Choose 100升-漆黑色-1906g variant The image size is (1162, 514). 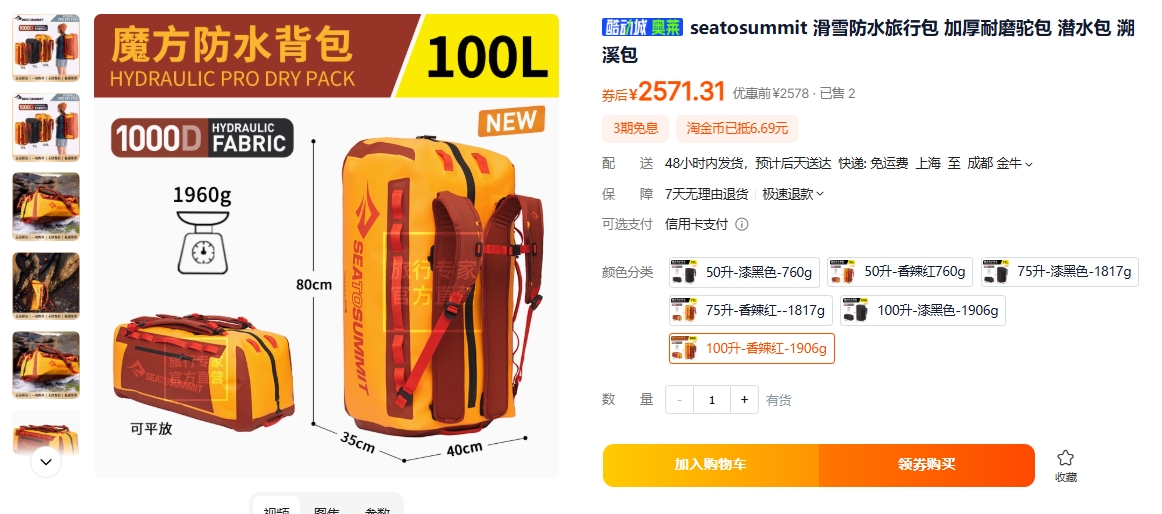[x=923, y=310]
